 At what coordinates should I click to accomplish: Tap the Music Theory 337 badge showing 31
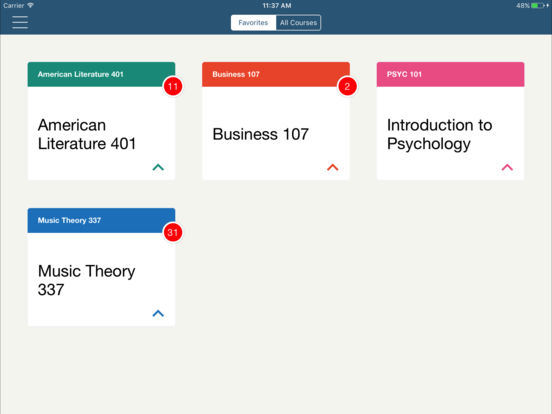[173, 232]
